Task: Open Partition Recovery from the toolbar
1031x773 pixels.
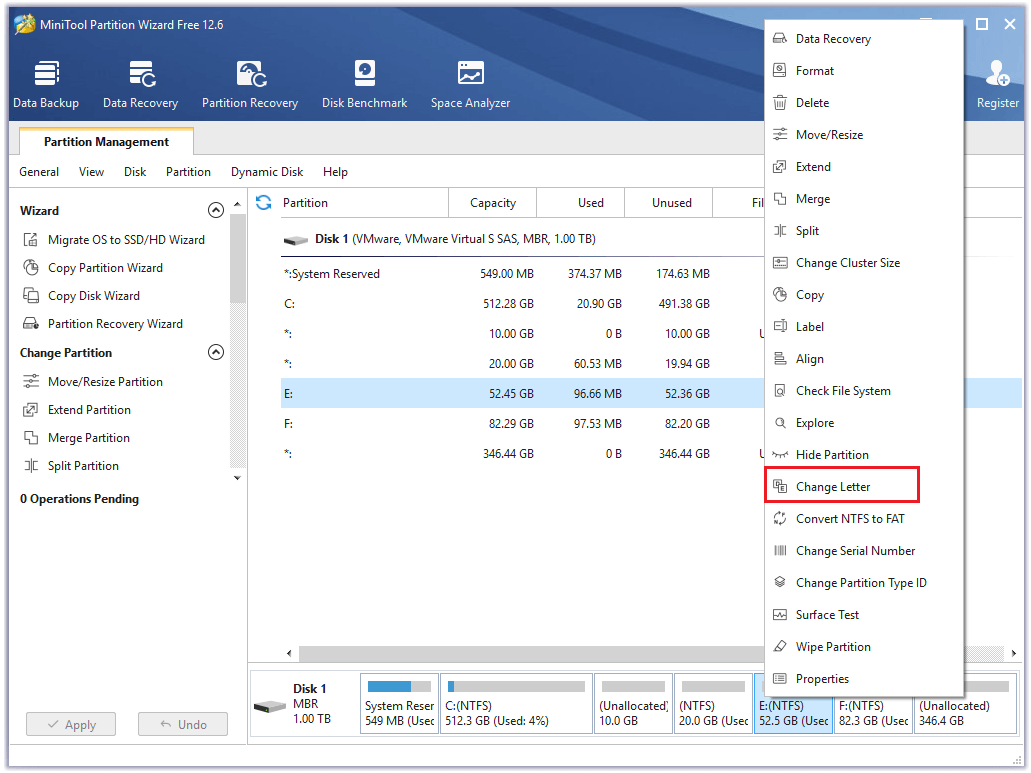Action: (250, 84)
